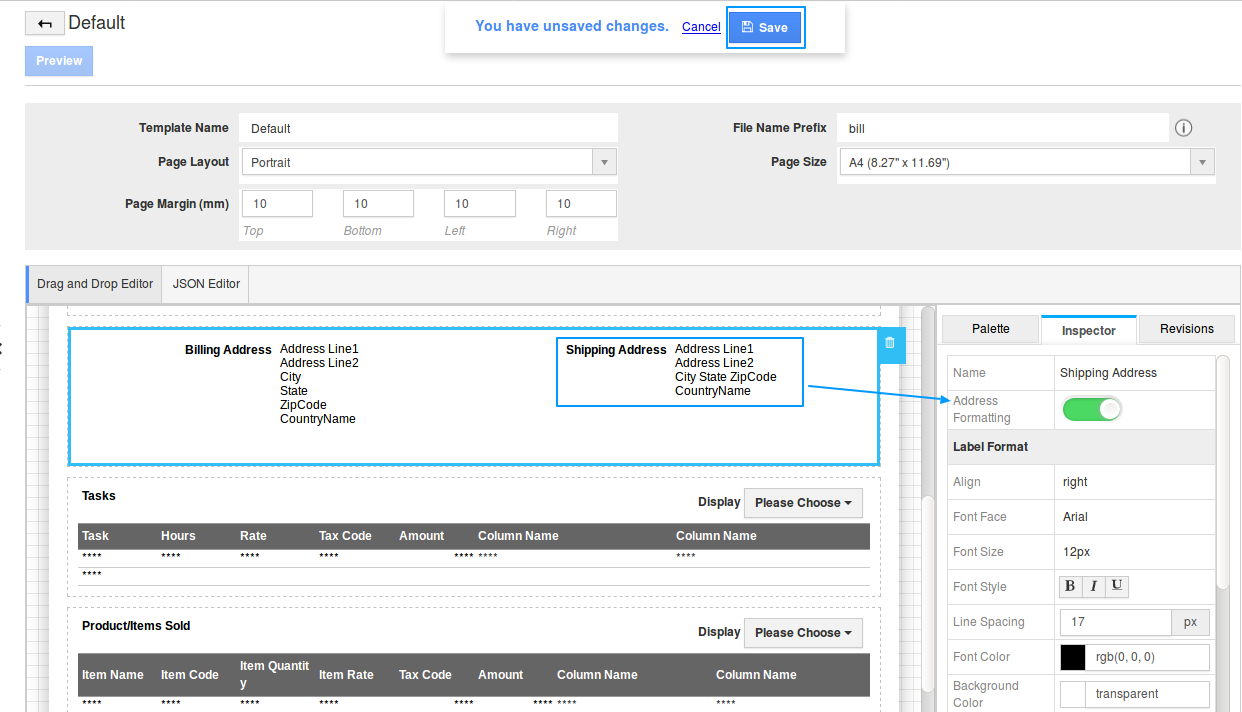The height and width of the screenshot is (712, 1242).
Task: Turn off the Address Formatting switch
Action: tap(1091, 409)
